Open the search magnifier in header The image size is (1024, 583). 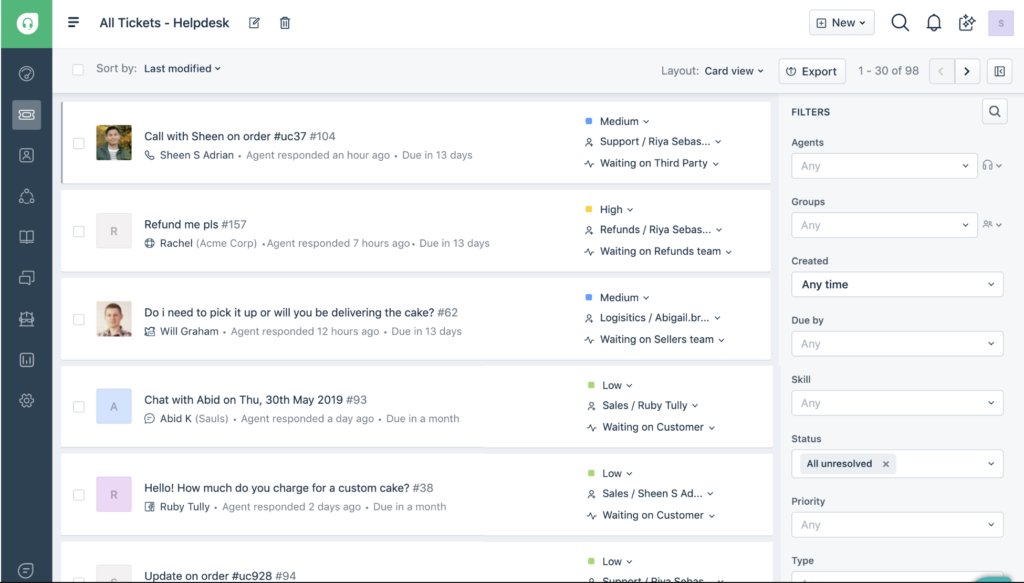900,23
